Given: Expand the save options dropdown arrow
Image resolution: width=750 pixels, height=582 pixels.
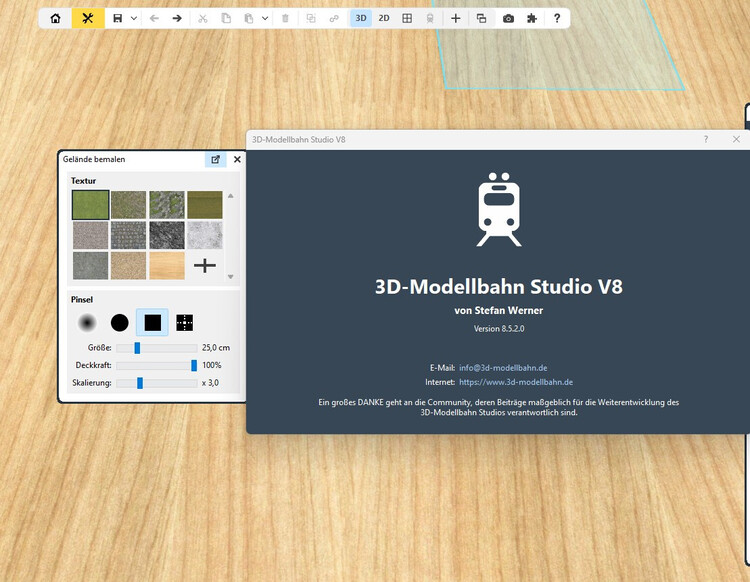Looking at the screenshot, I should click(134, 19).
